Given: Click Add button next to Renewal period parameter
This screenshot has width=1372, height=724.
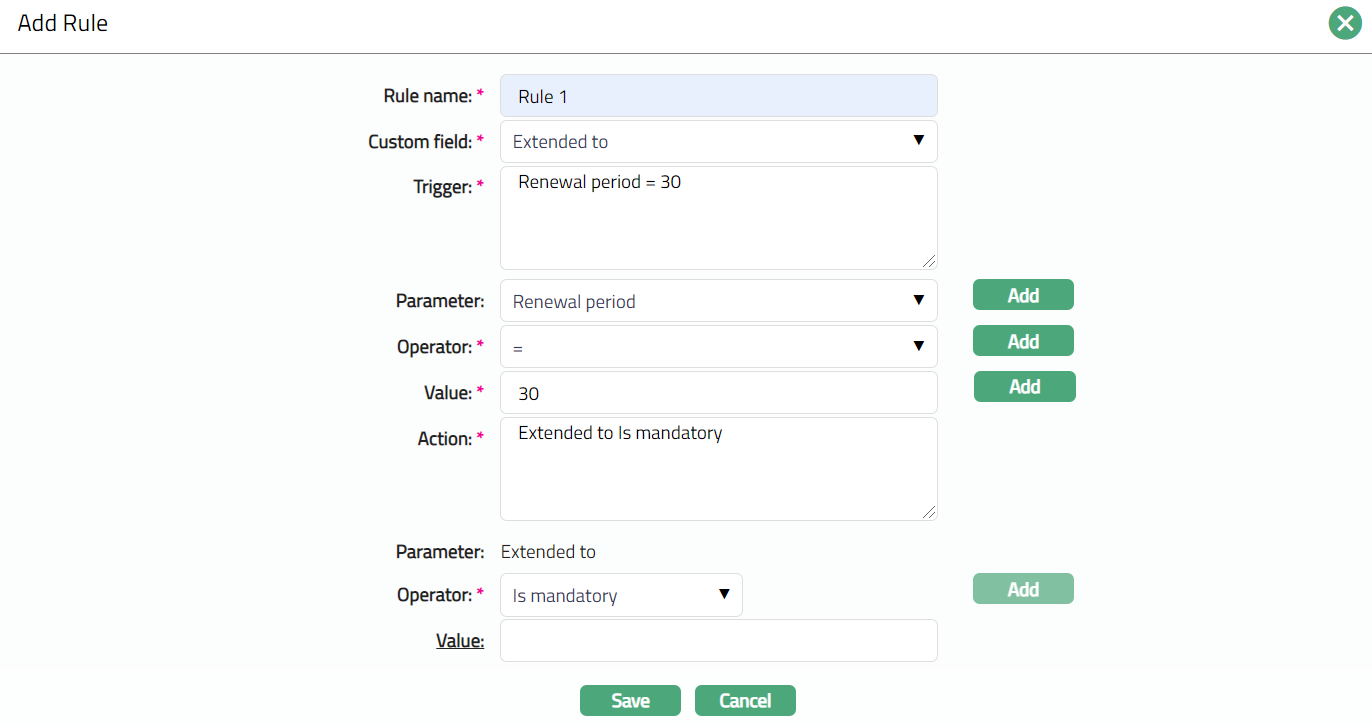Looking at the screenshot, I should [1023, 295].
